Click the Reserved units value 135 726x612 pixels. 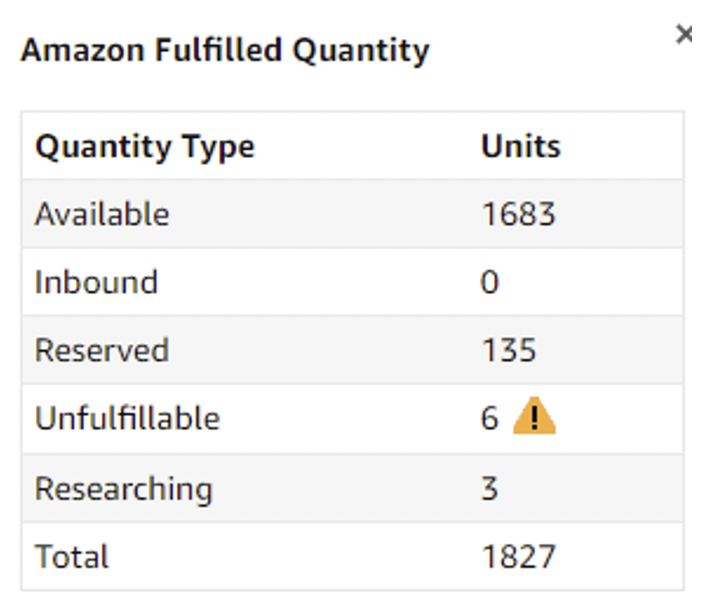click(509, 350)
